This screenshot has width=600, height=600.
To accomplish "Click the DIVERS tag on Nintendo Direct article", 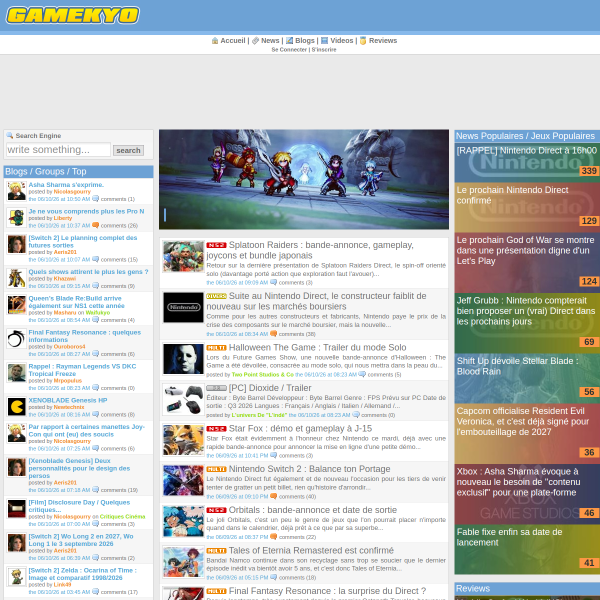I will pos(216,296).
